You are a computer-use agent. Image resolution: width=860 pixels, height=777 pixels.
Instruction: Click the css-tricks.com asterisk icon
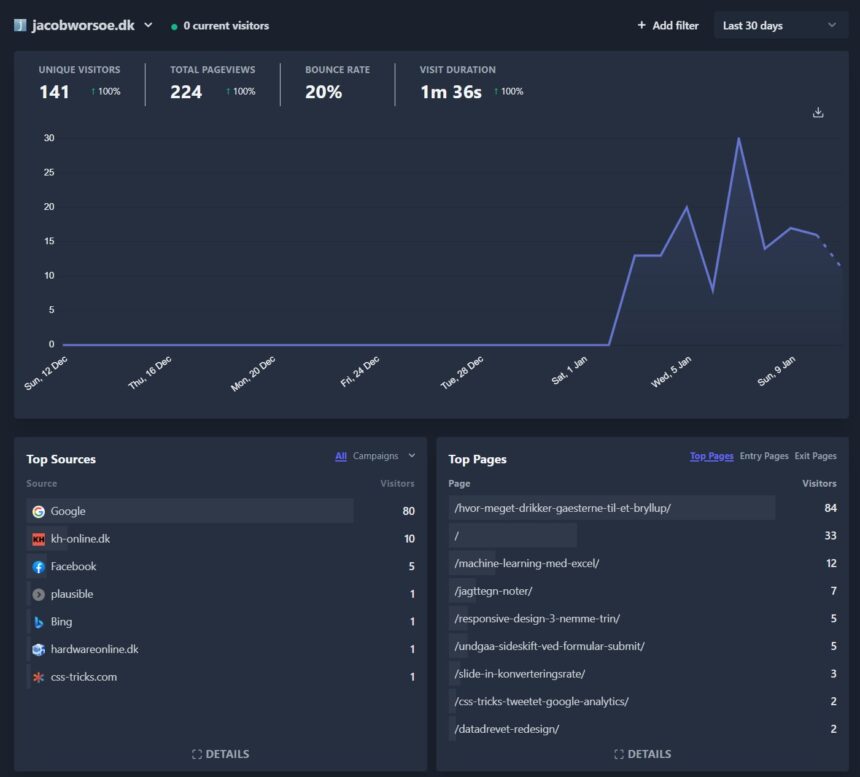pos(38,677)
